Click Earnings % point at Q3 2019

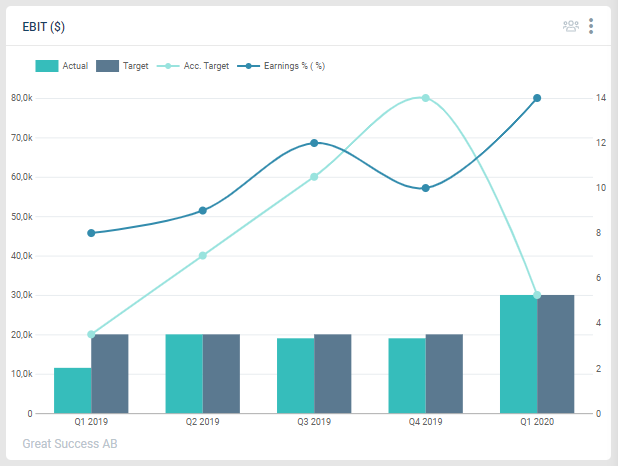click(x=314, y=143)
